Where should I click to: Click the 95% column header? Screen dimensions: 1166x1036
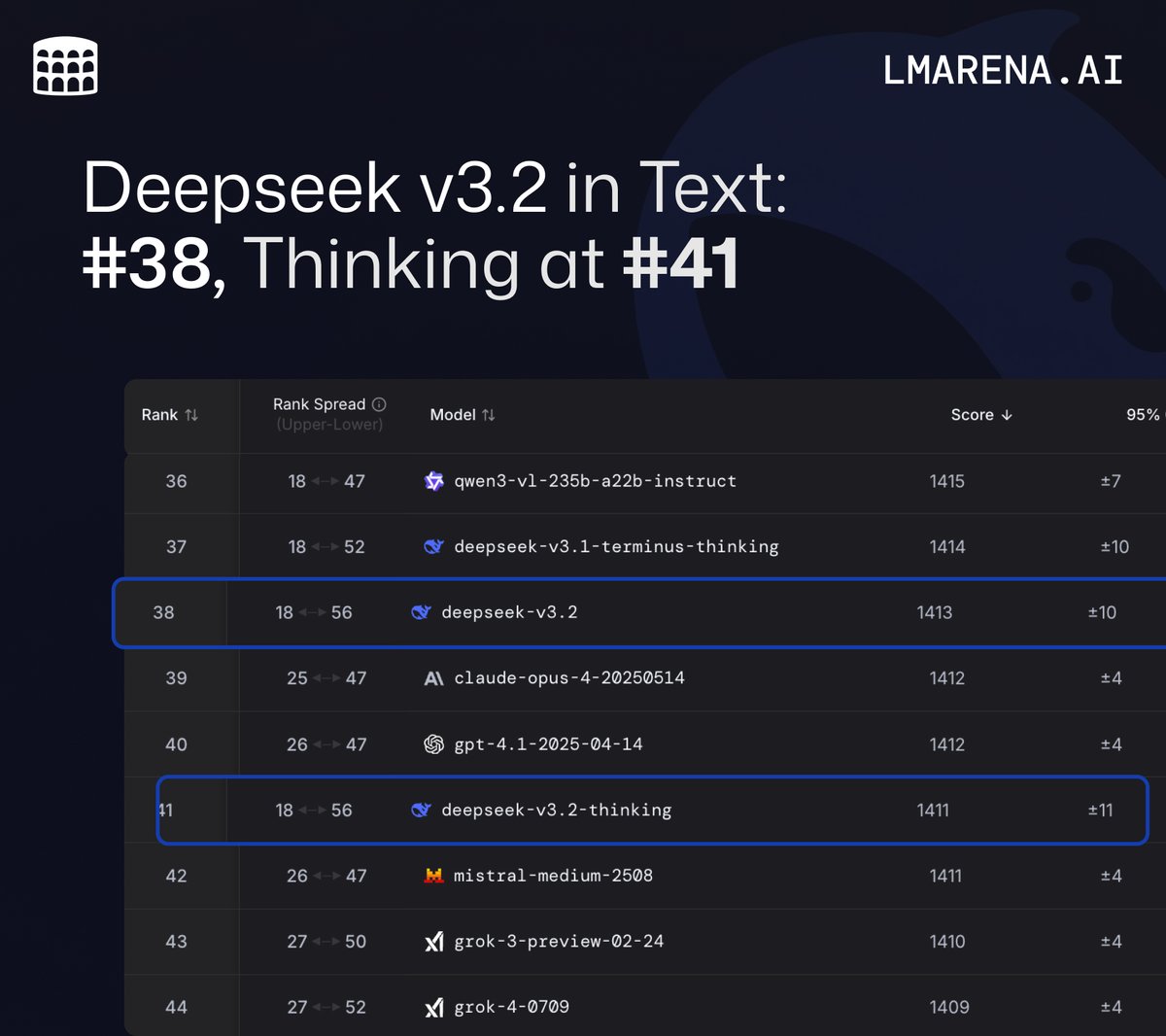(1144, 415)
